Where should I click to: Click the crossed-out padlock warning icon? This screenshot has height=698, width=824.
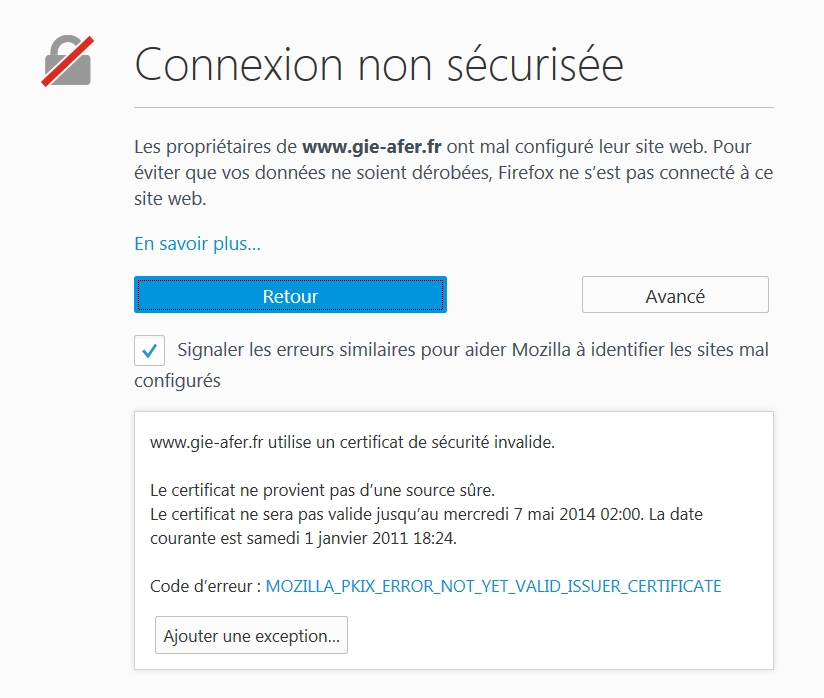coord(67,61)
